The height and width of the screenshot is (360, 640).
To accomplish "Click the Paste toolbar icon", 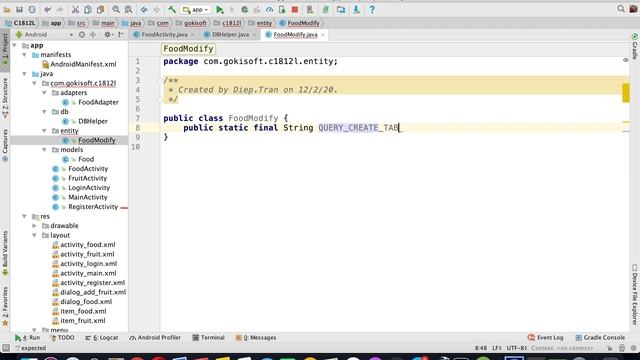I will [100, 9].
